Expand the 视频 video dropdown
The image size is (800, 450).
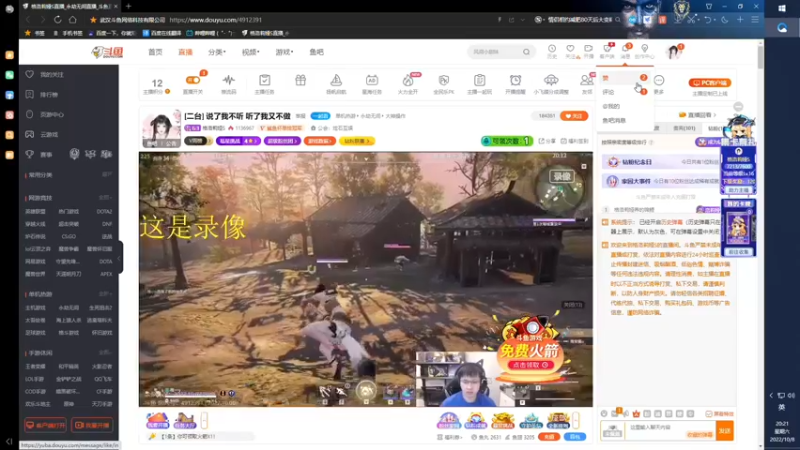(251, 52)
